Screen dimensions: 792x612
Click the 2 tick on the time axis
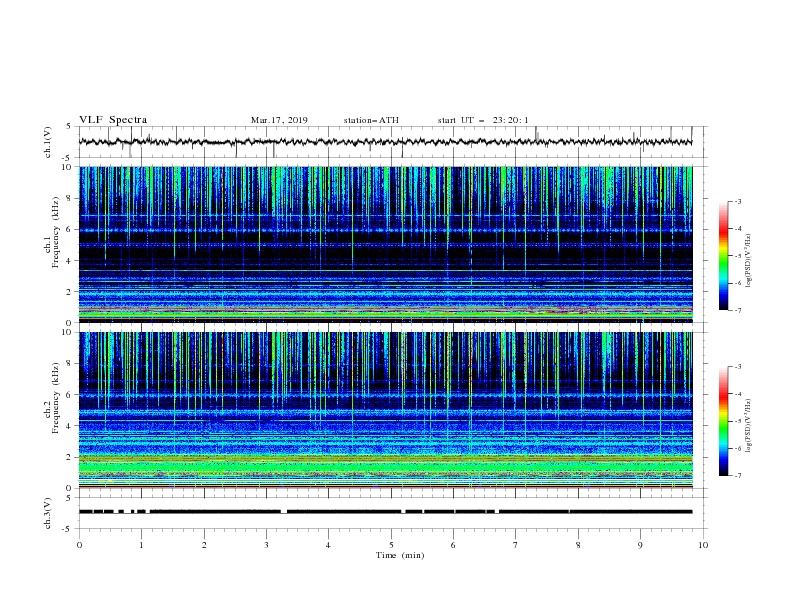click(204, 545)
